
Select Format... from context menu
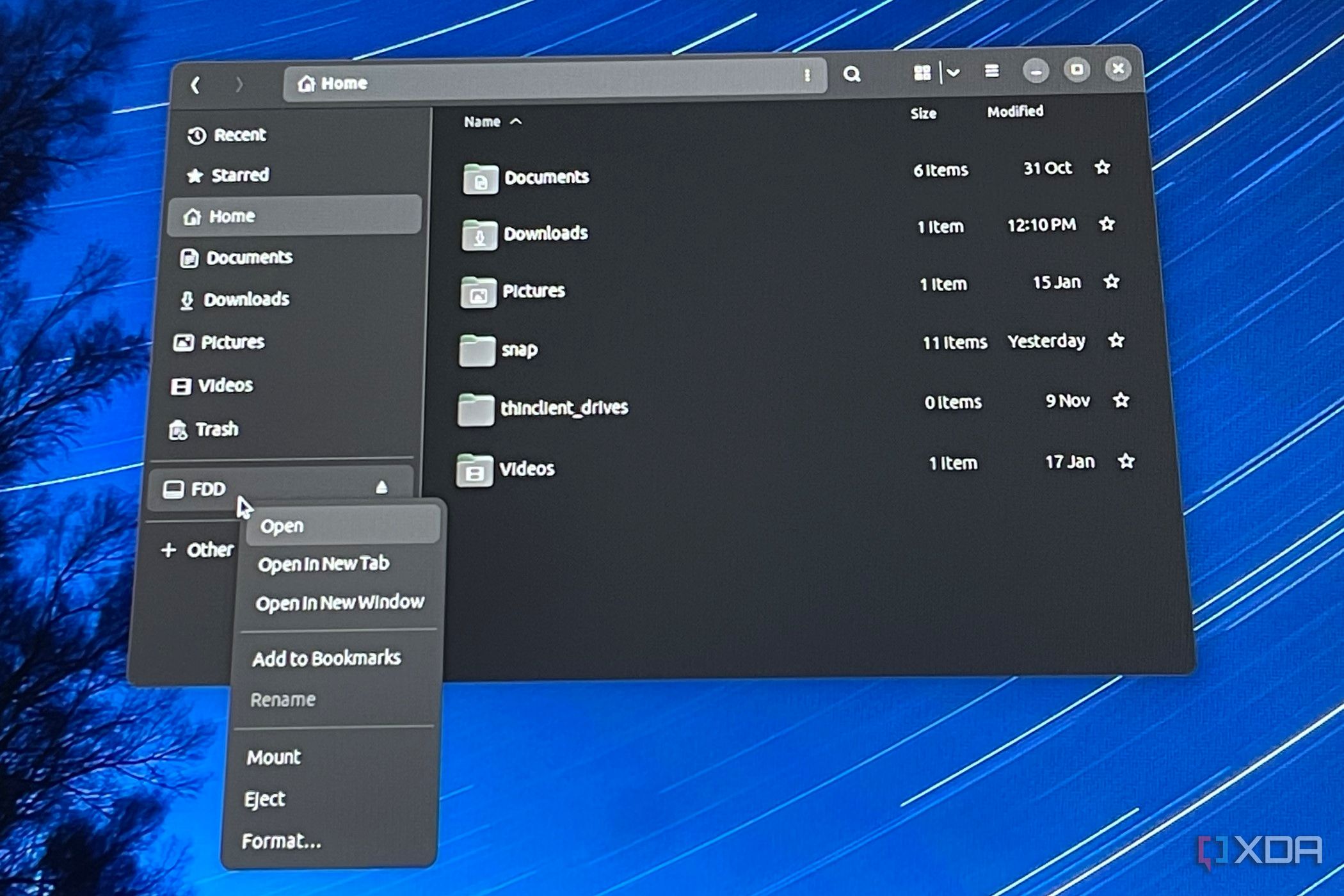(282, 841)
